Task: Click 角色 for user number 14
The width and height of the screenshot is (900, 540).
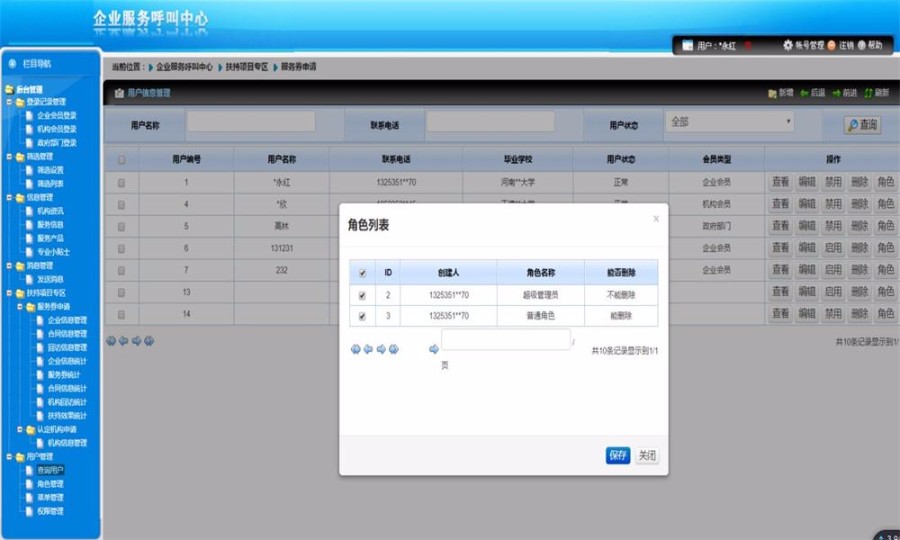Action: pyautogui.click(x=886, y=313)
